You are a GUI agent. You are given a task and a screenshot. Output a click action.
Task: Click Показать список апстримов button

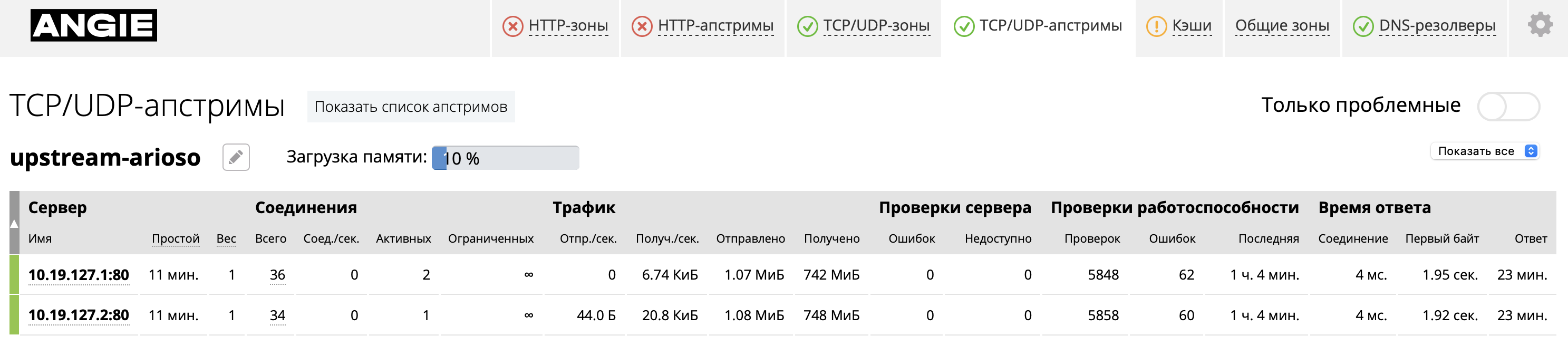(411, 107)
